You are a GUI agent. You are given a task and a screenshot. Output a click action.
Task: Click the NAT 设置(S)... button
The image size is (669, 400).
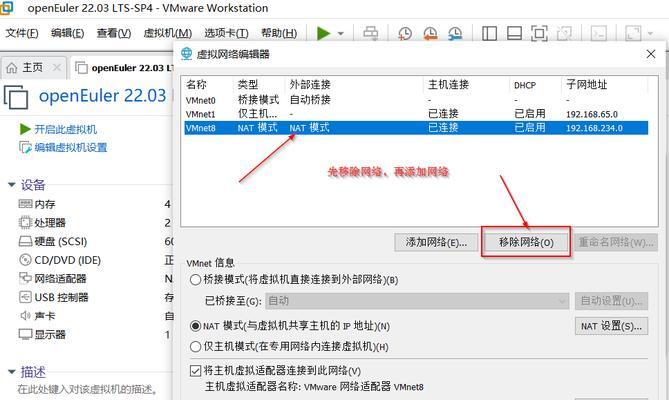pyautogui.click(x=611, y=326)
